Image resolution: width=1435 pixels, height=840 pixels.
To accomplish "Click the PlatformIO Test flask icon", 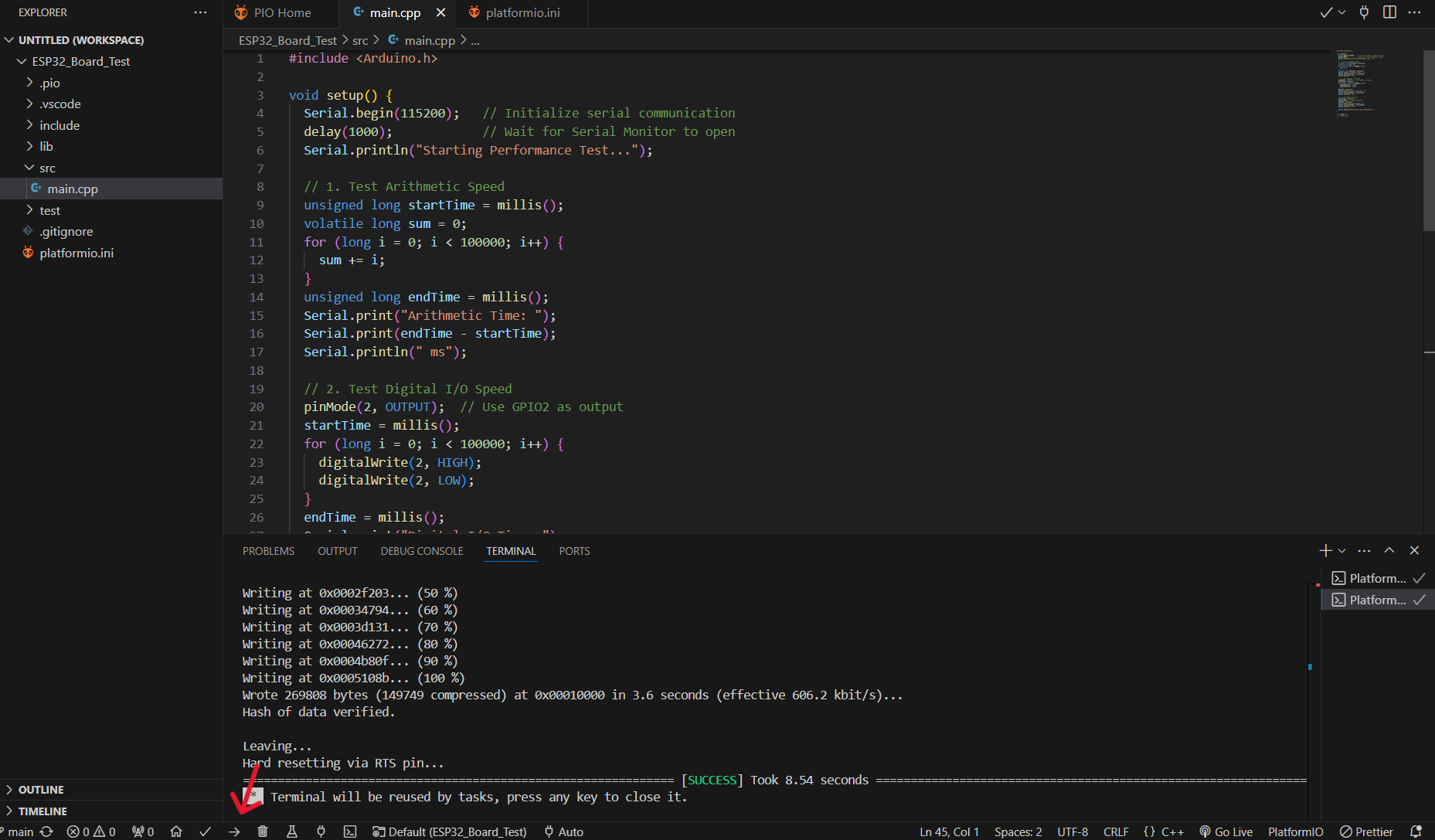I will [x=292, y=831].
